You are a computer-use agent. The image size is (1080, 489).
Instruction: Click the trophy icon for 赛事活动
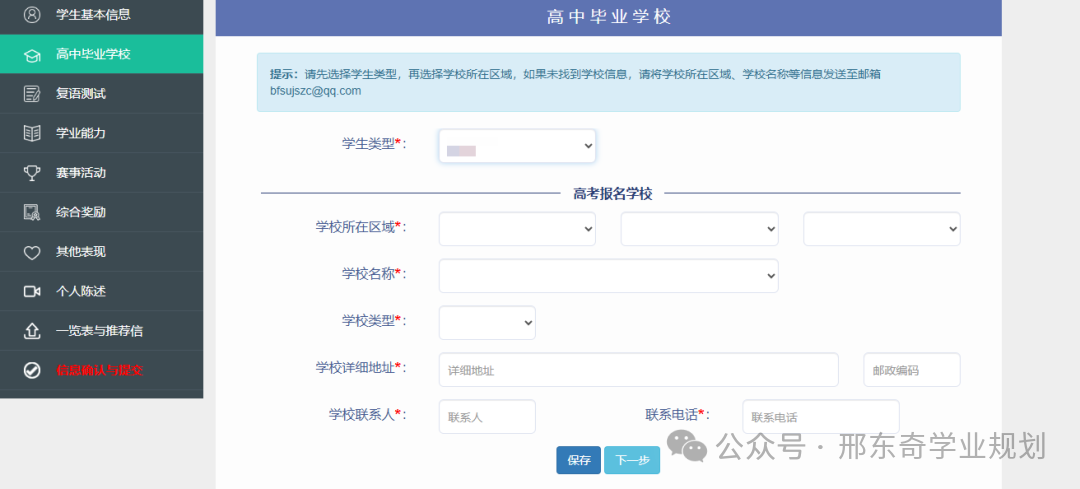(x=32, y=173)
